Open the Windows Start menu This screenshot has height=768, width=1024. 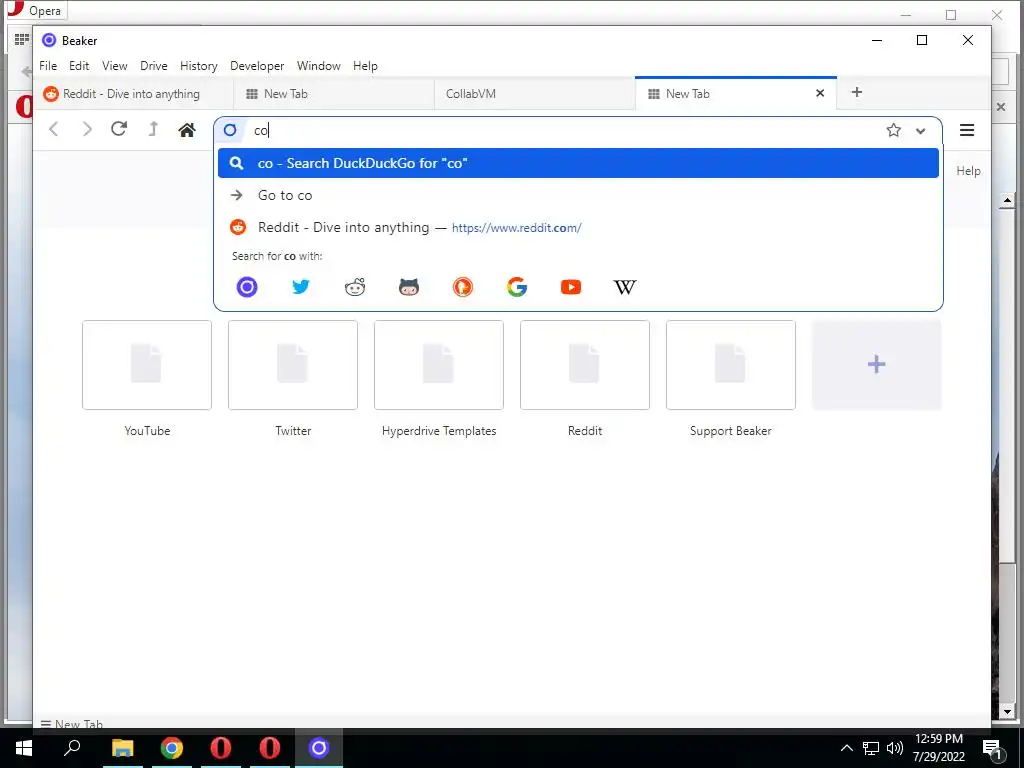pos(24,748)
